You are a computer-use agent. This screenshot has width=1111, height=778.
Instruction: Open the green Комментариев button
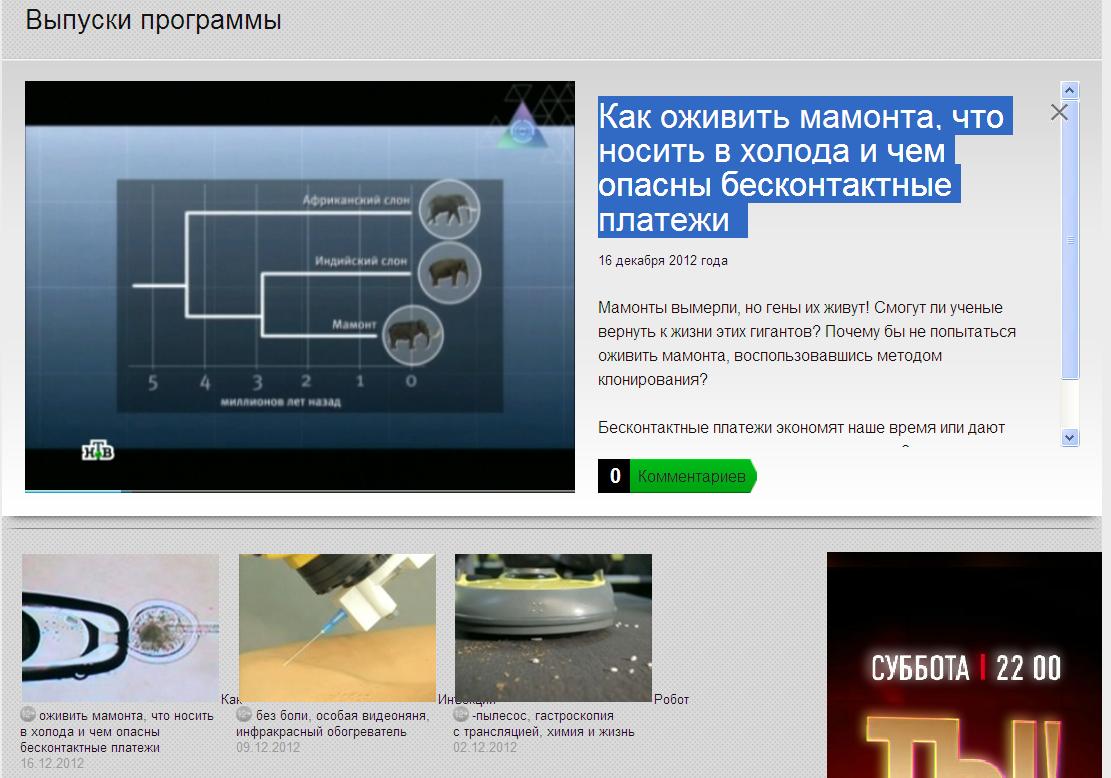[692, 477]
